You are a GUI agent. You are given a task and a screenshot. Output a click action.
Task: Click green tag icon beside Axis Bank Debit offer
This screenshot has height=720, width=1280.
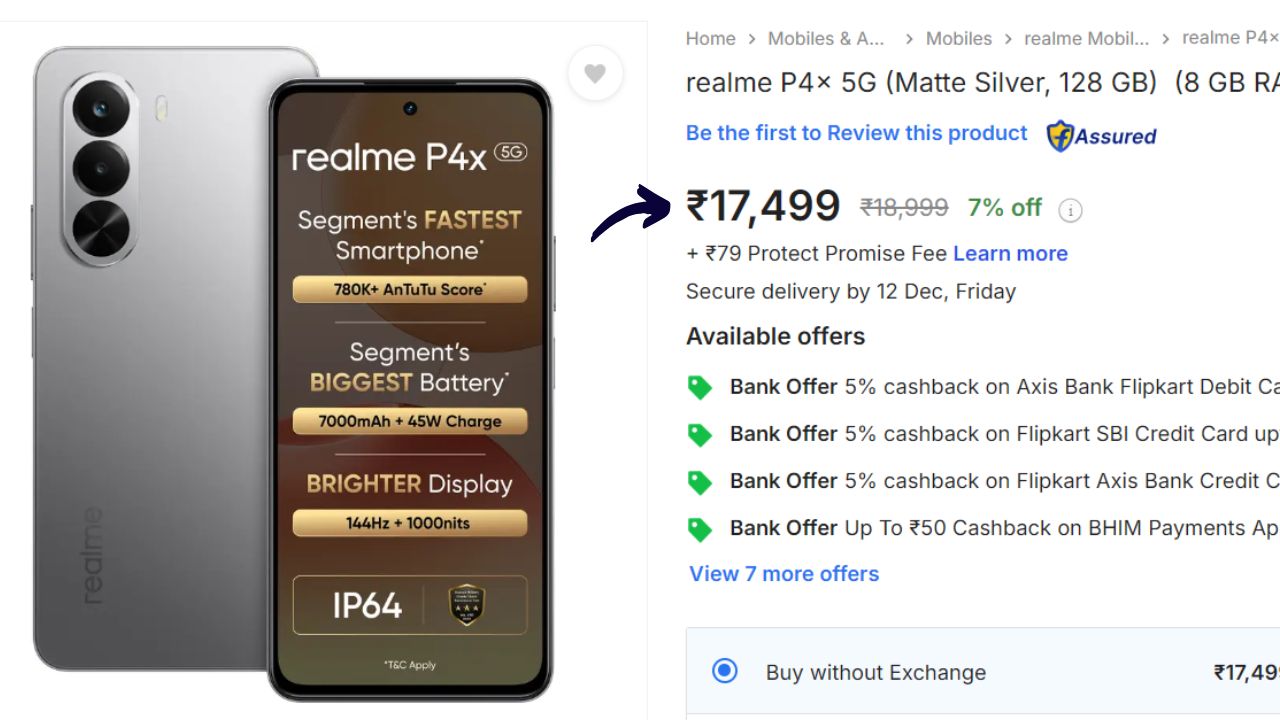(x=700, y=387)
